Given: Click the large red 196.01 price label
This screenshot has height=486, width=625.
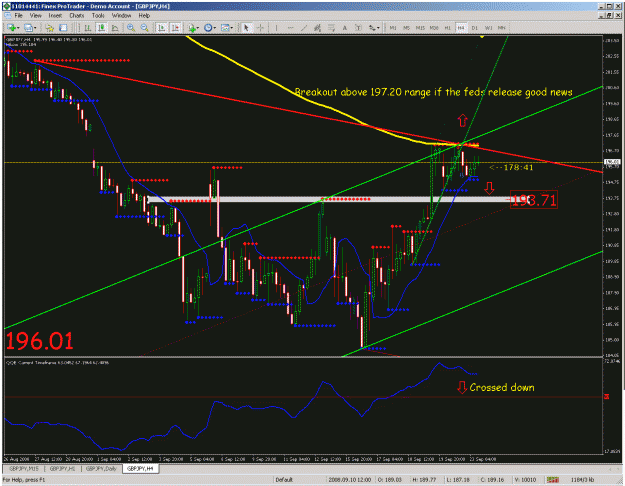Looking at the screenshot, I should click(x=39, y=341).
